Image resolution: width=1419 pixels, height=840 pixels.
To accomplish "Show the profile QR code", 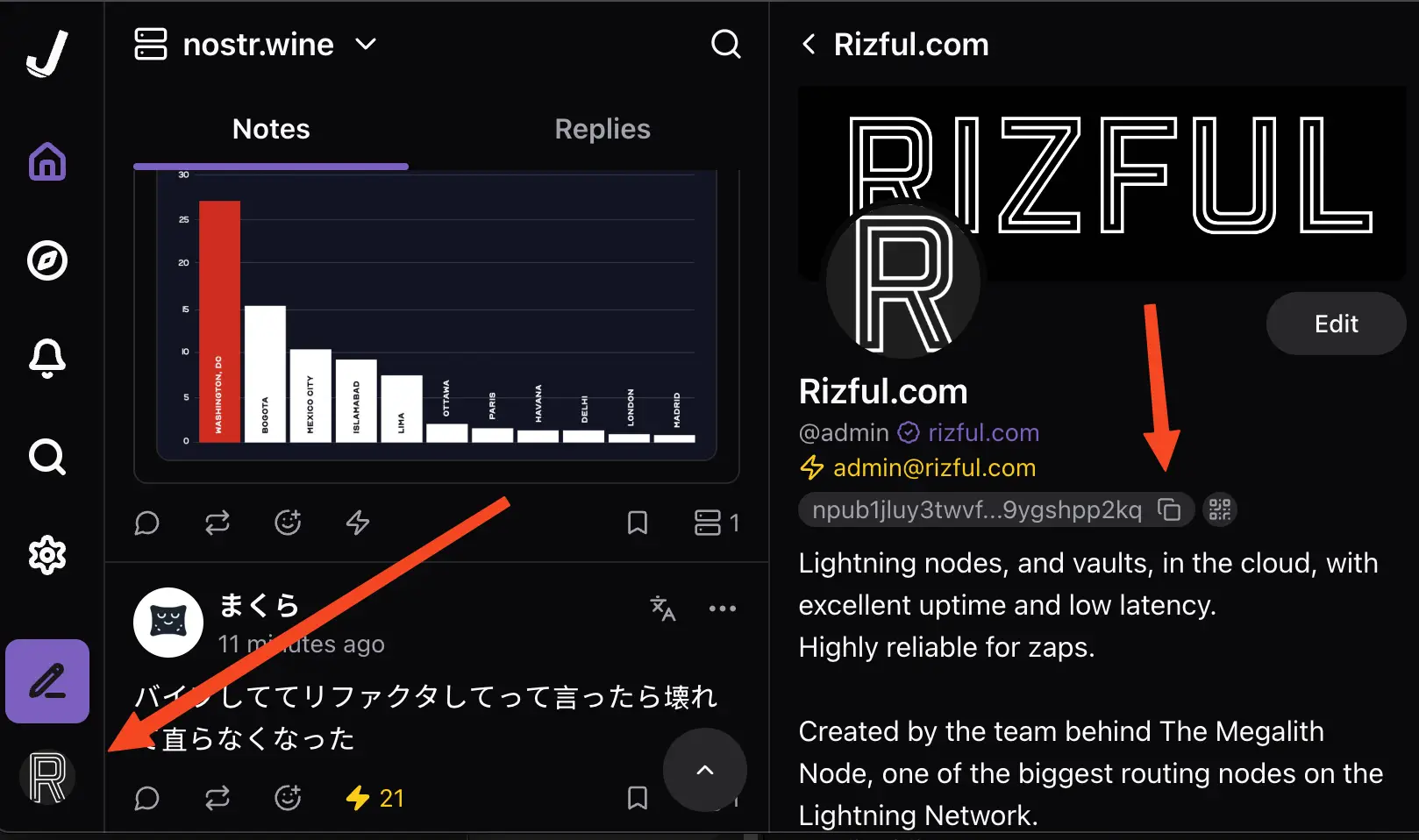I will (x=1219, y=509).
